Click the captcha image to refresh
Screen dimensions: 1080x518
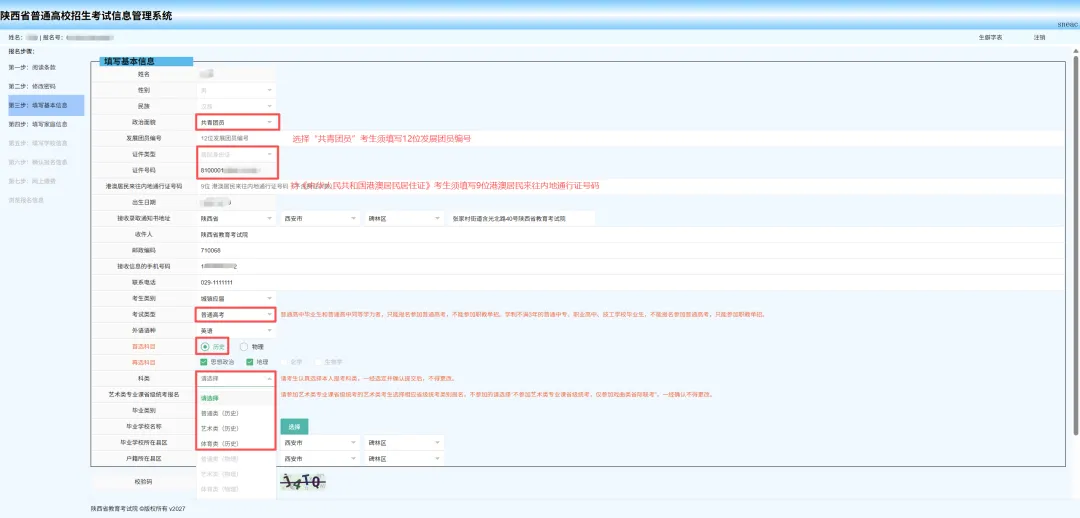(303, 482)
